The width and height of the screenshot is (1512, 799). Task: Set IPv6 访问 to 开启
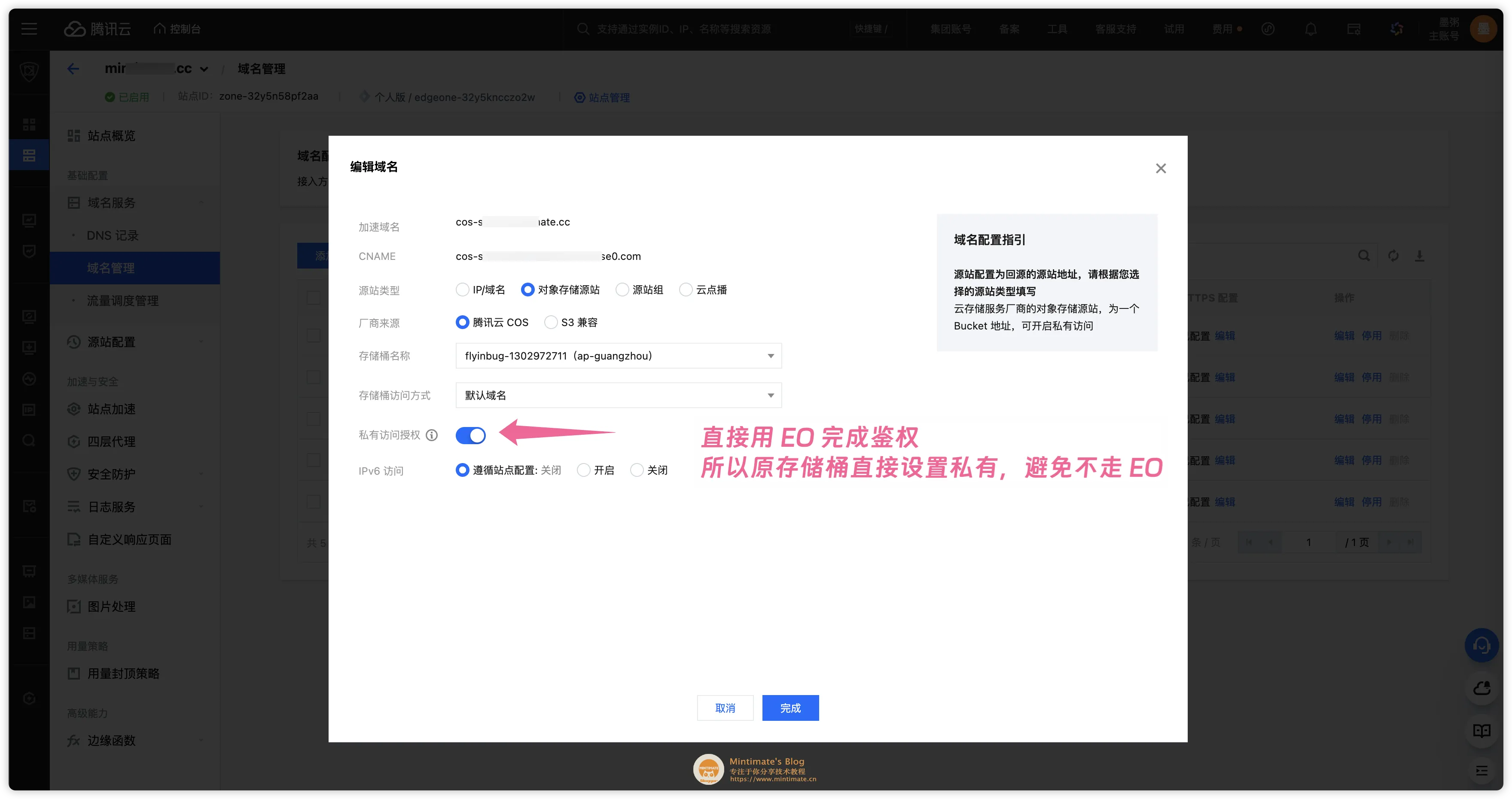(583, 470)
